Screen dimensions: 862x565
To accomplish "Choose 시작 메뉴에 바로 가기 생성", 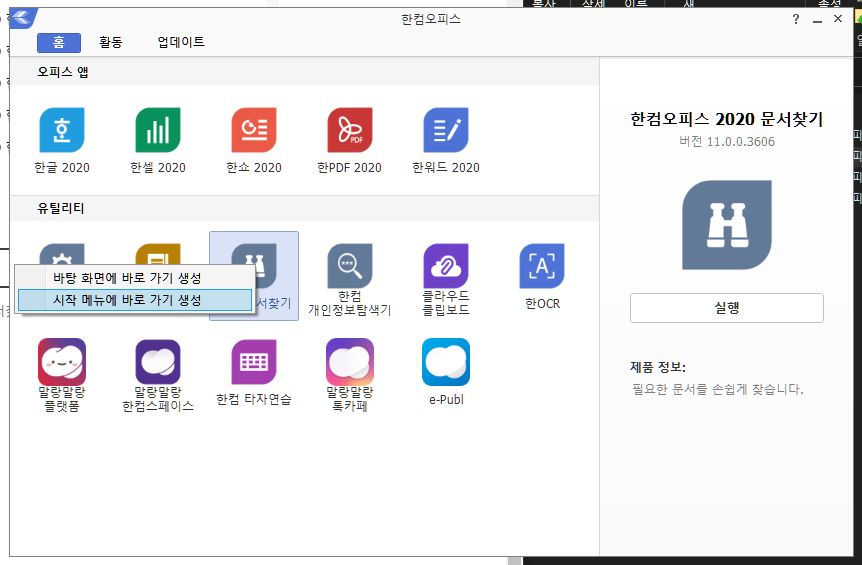I will coord(135,300).
